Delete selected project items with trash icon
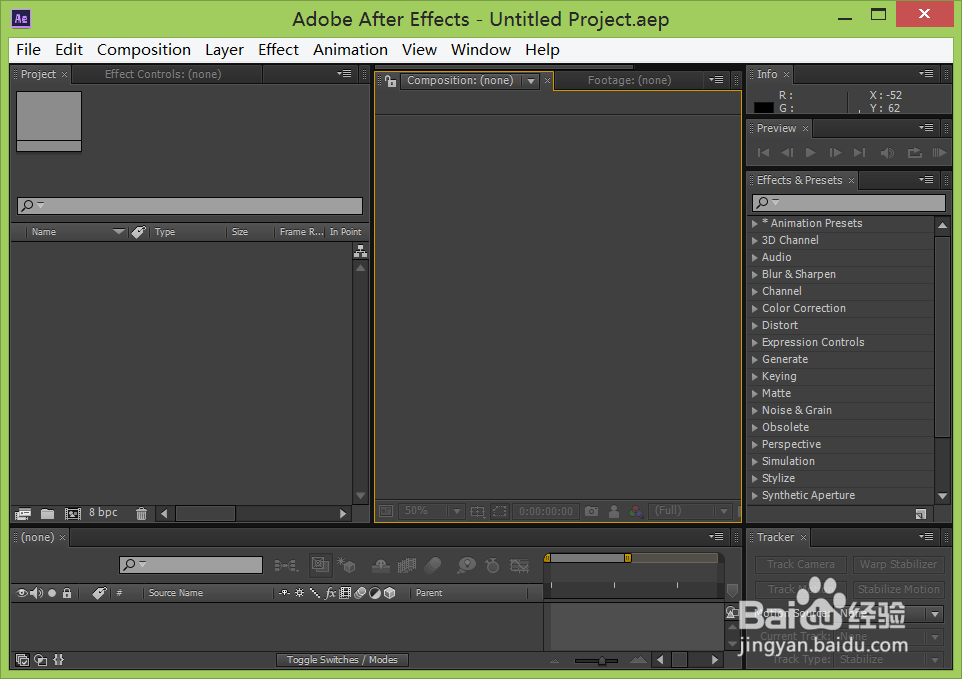The image size is (962, 679). point(141,513)
